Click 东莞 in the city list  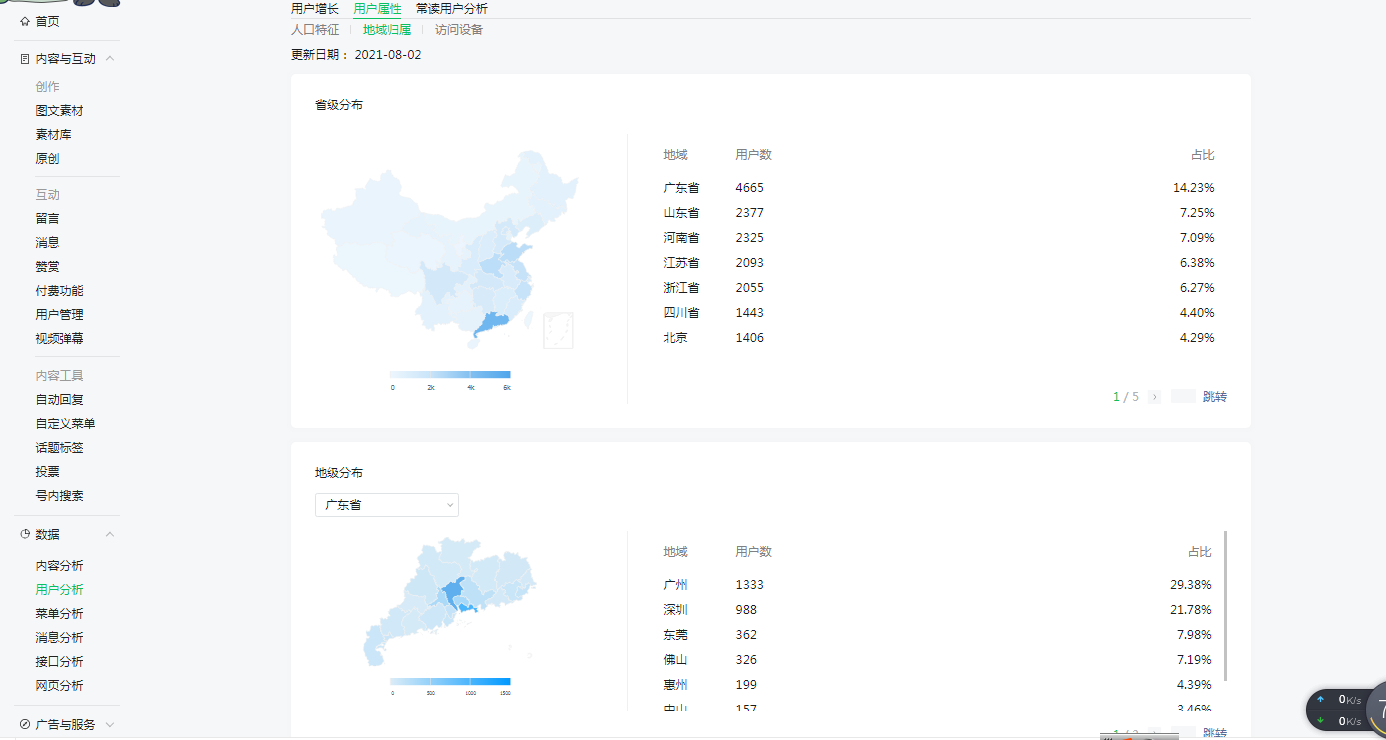(675, 635)
